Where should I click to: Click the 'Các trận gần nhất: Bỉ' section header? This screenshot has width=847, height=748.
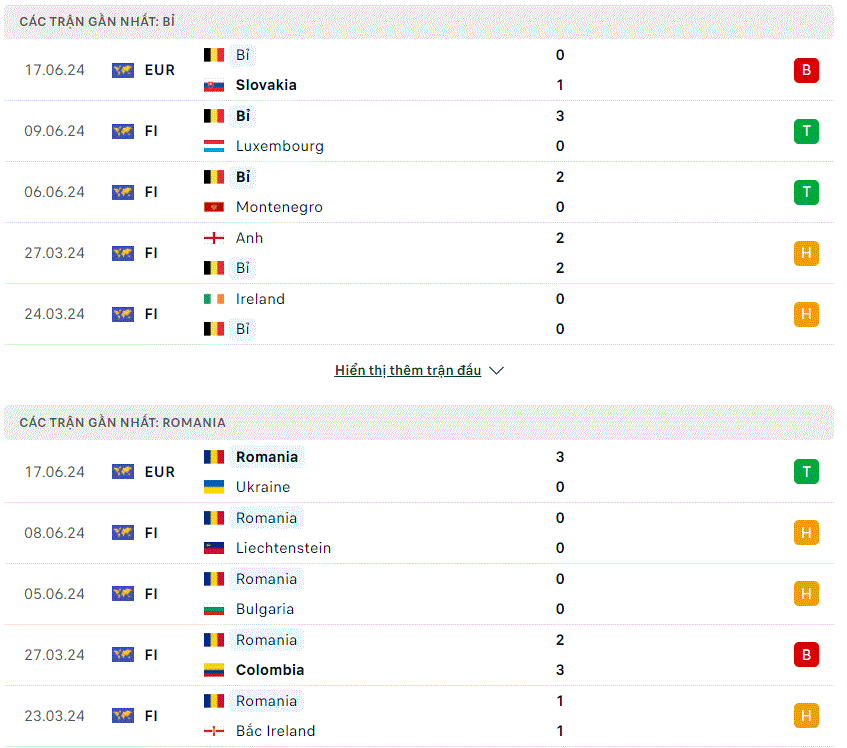tap(419, 22)
